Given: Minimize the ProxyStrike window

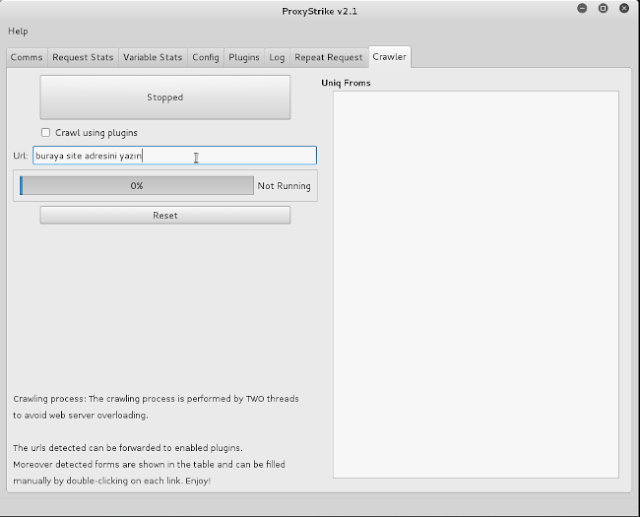Looking at the screenshot, I should point(582,8).
